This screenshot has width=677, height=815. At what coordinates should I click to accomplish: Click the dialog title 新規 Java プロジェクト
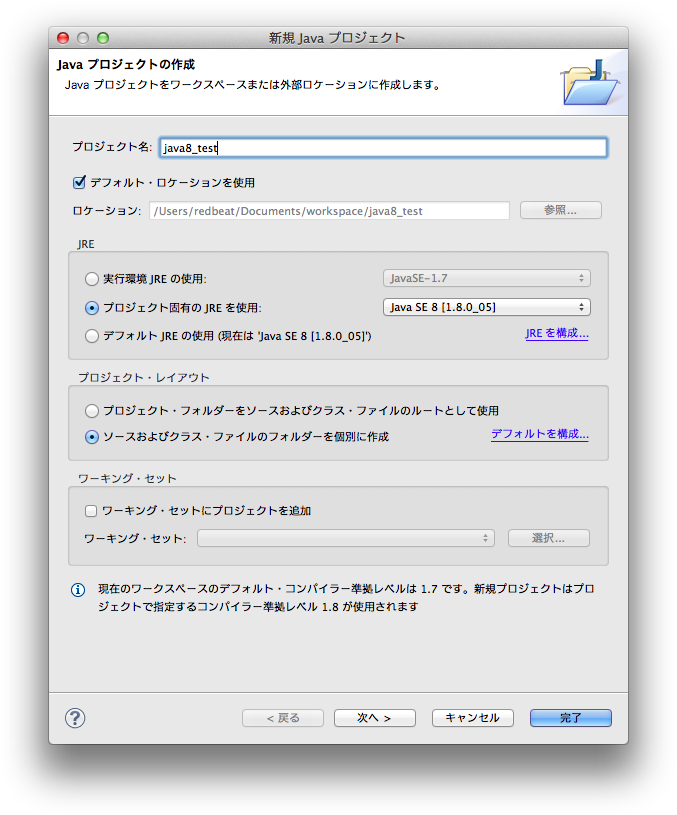tap(337, 38)
